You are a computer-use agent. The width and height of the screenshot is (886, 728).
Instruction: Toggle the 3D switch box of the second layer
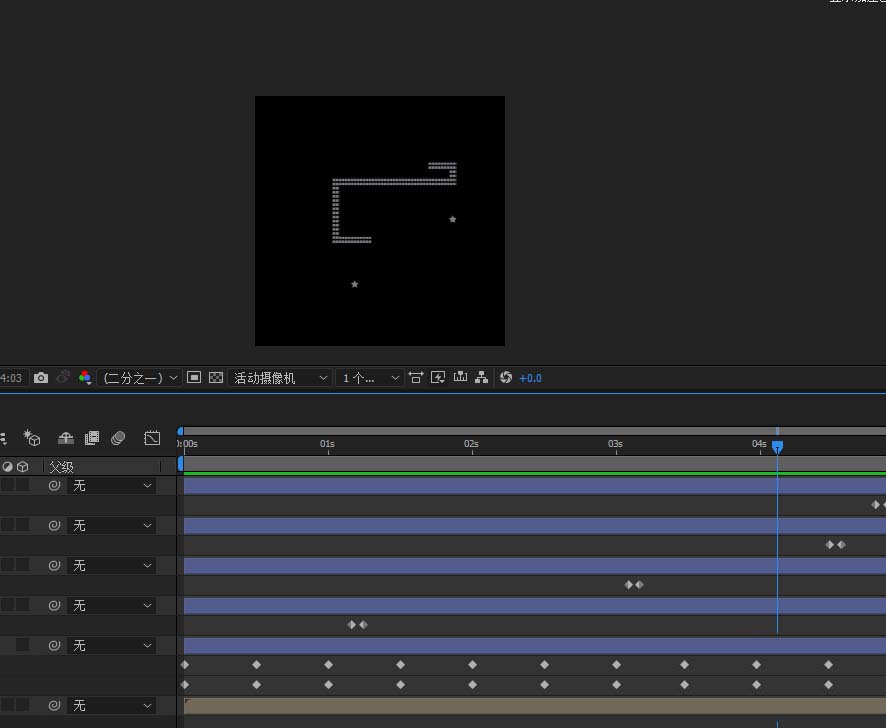(22, 525)
